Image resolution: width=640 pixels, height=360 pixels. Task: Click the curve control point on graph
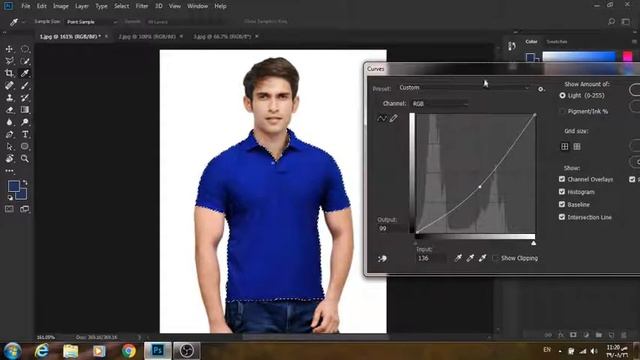point(480,187)
